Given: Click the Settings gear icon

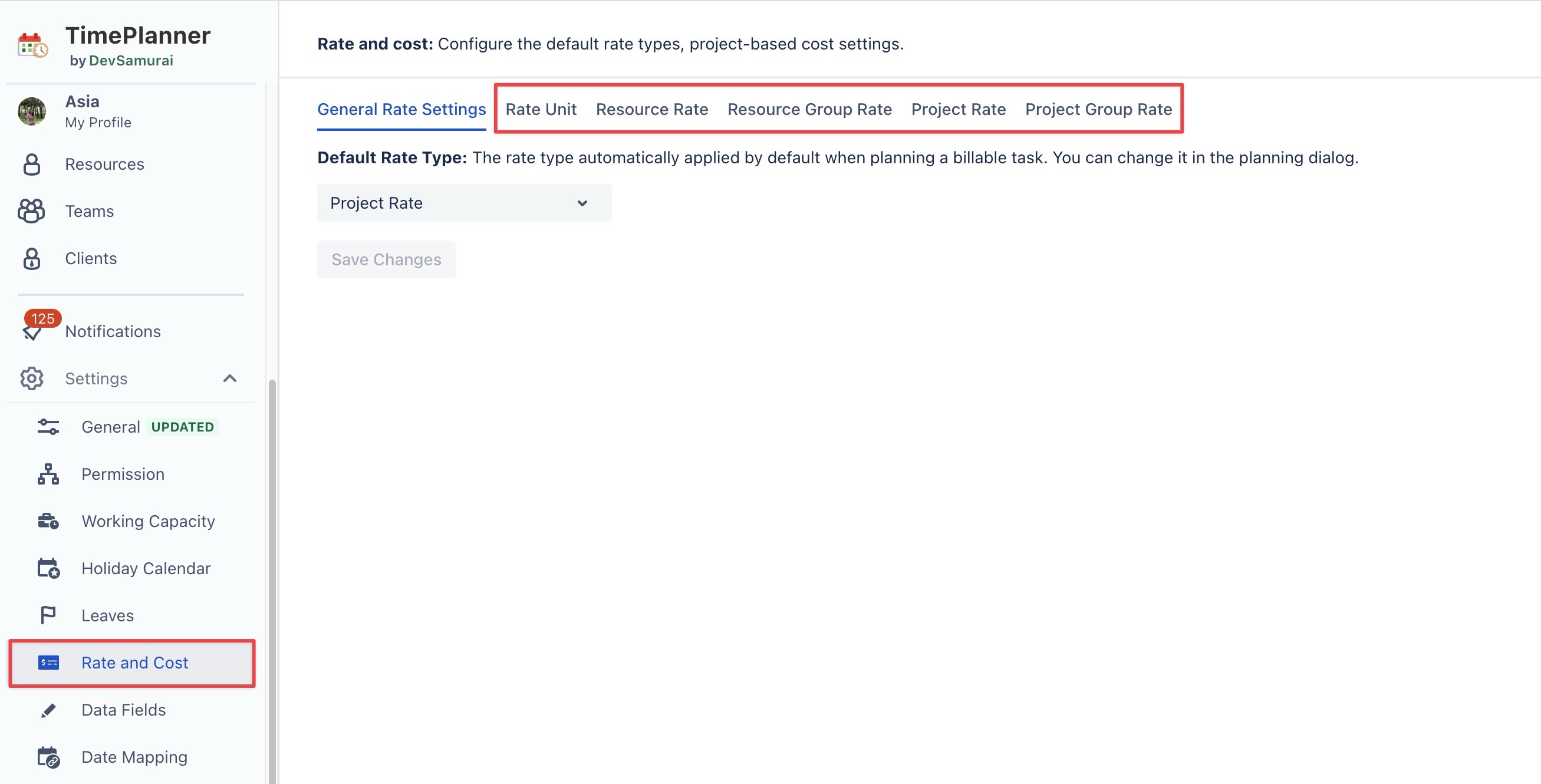Looking at the screenshot, I should (32, 378).
